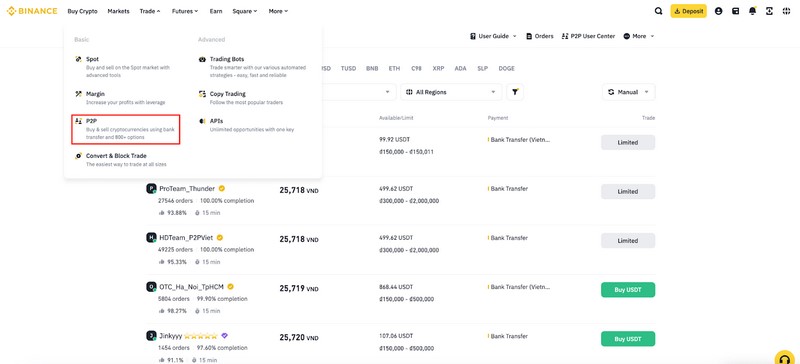Click the Binance logo
Image resolution: width=800 pixels, height=364 pixels.
tap(32, 11)
